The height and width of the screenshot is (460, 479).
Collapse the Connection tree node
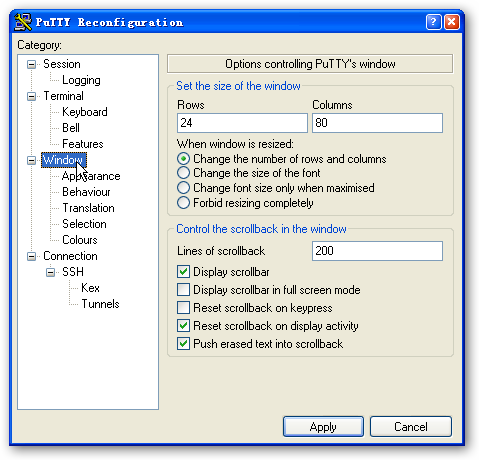coord(31,256)
